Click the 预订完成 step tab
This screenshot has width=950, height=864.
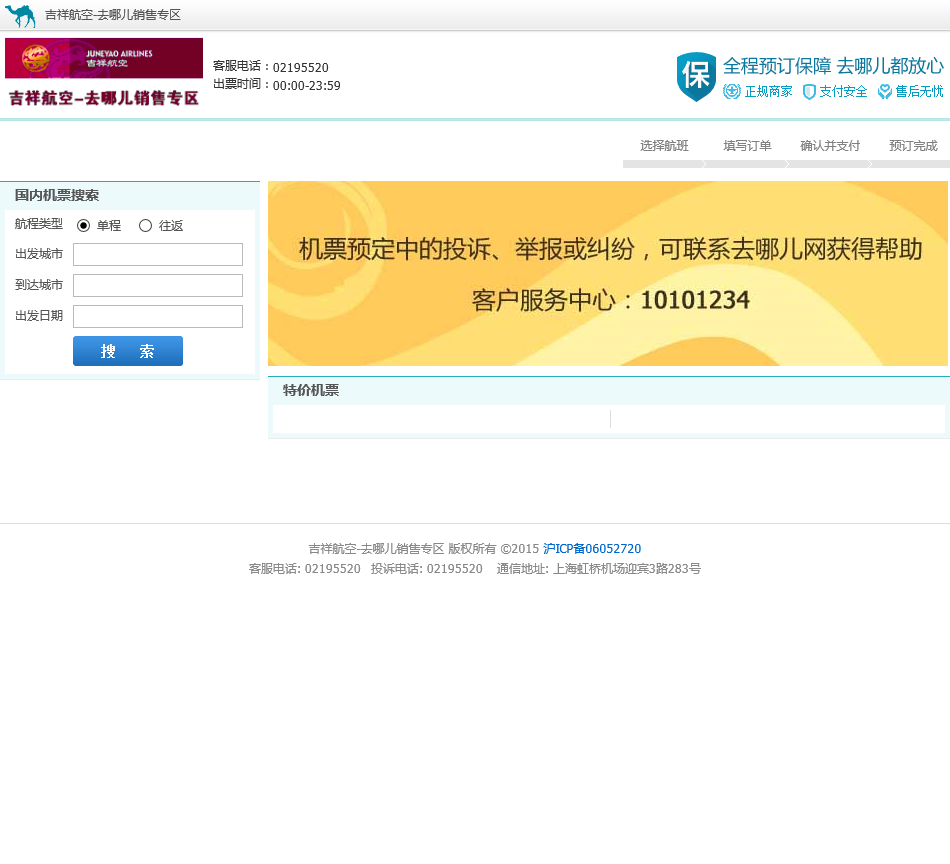point(913,146)
